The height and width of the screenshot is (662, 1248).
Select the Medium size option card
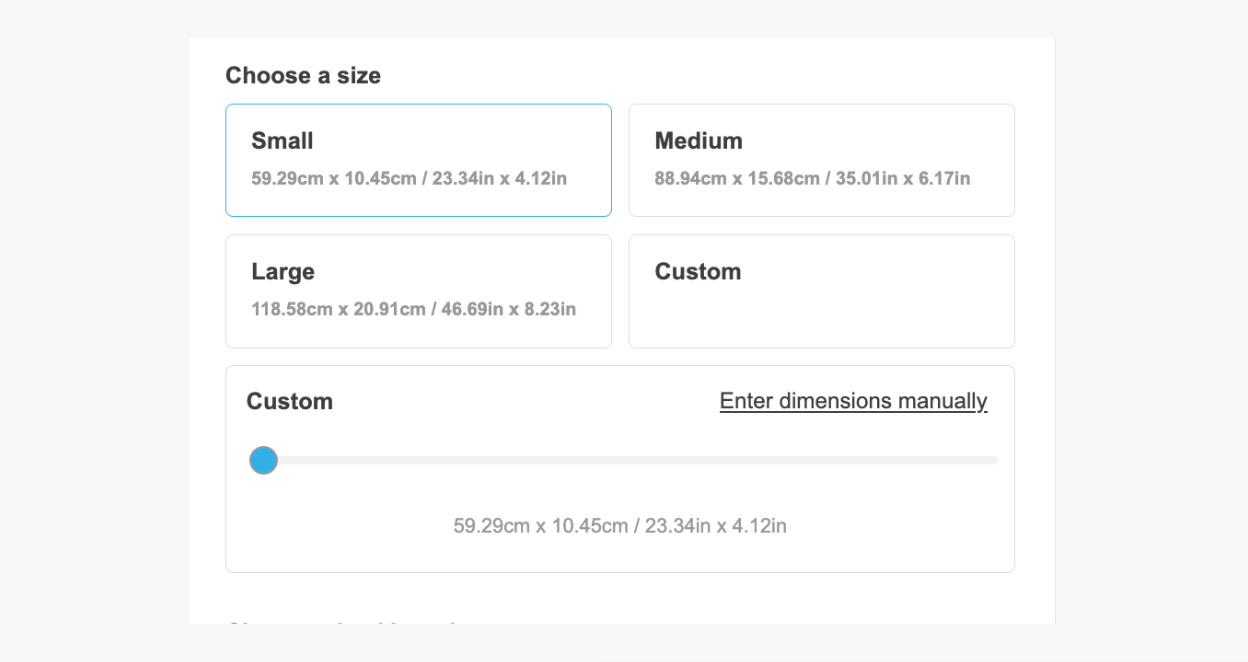821,160
